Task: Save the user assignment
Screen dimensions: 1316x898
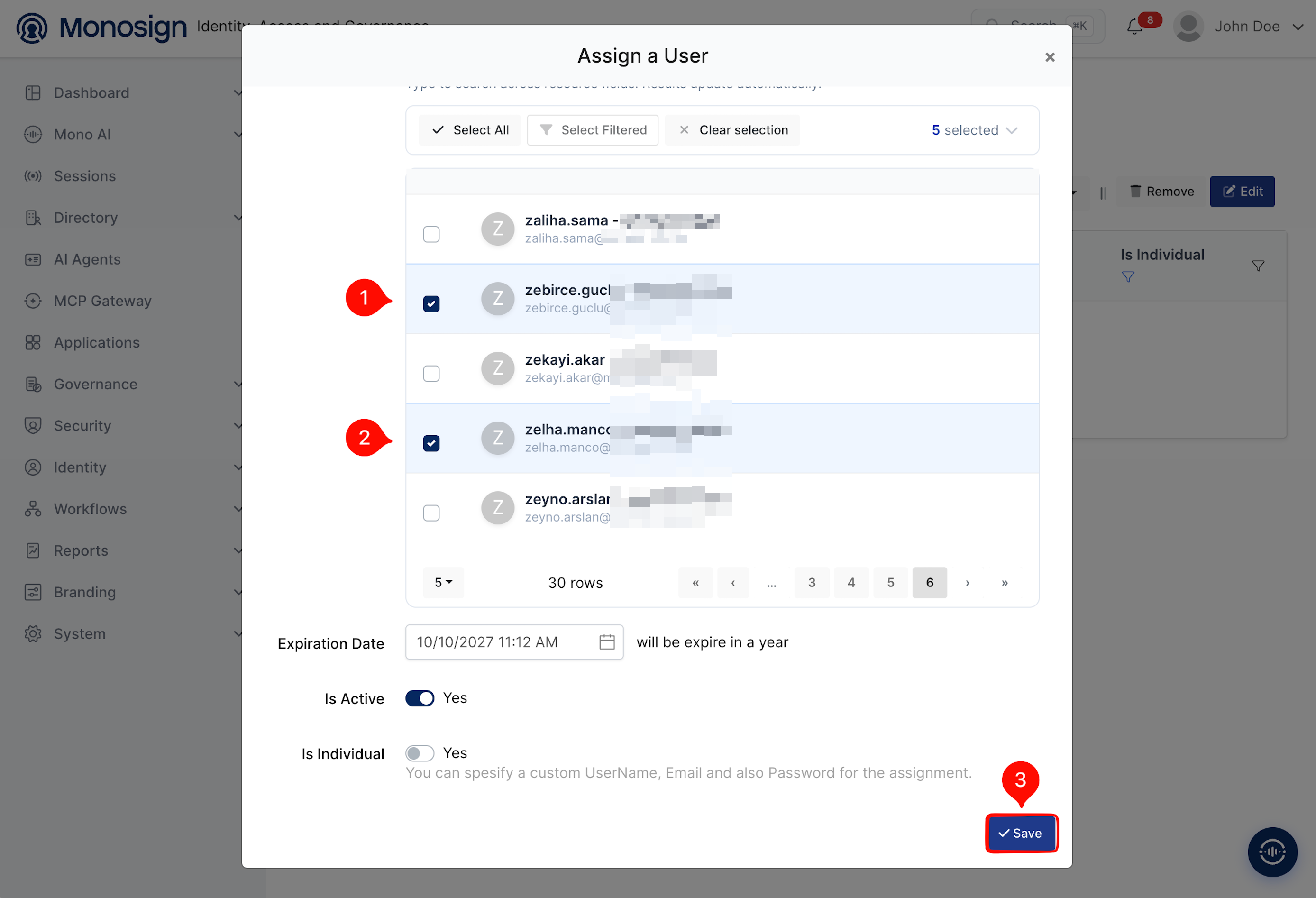Action: pos(1021,833)
